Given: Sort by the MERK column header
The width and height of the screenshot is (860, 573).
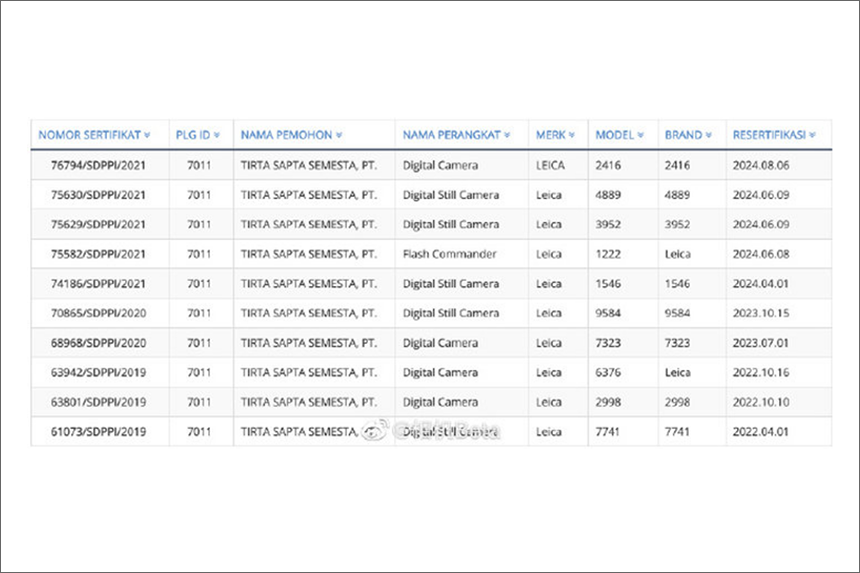Looking at the screenshot, I should 555,135.
